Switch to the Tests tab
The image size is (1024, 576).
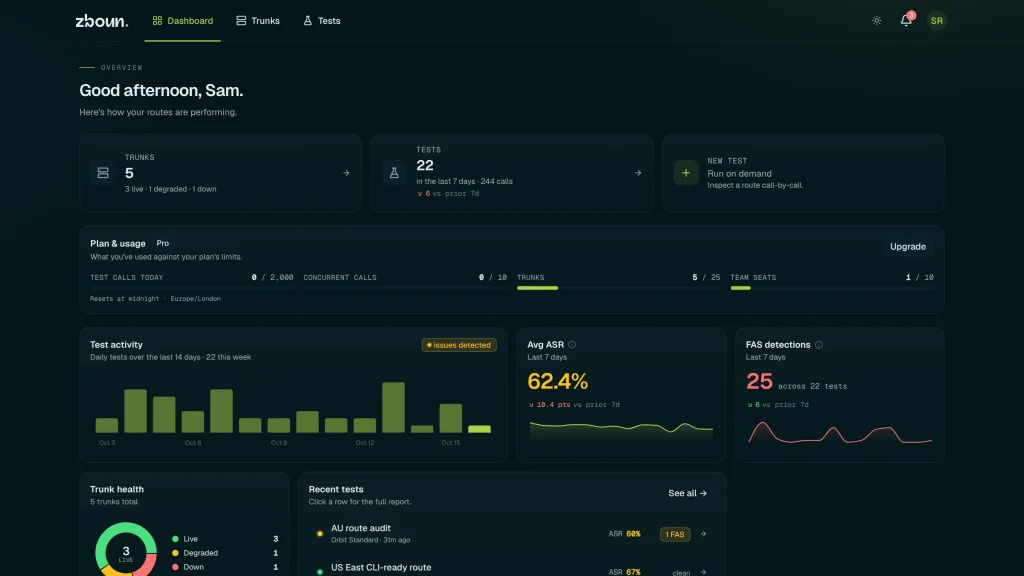(x=321, y=21)
